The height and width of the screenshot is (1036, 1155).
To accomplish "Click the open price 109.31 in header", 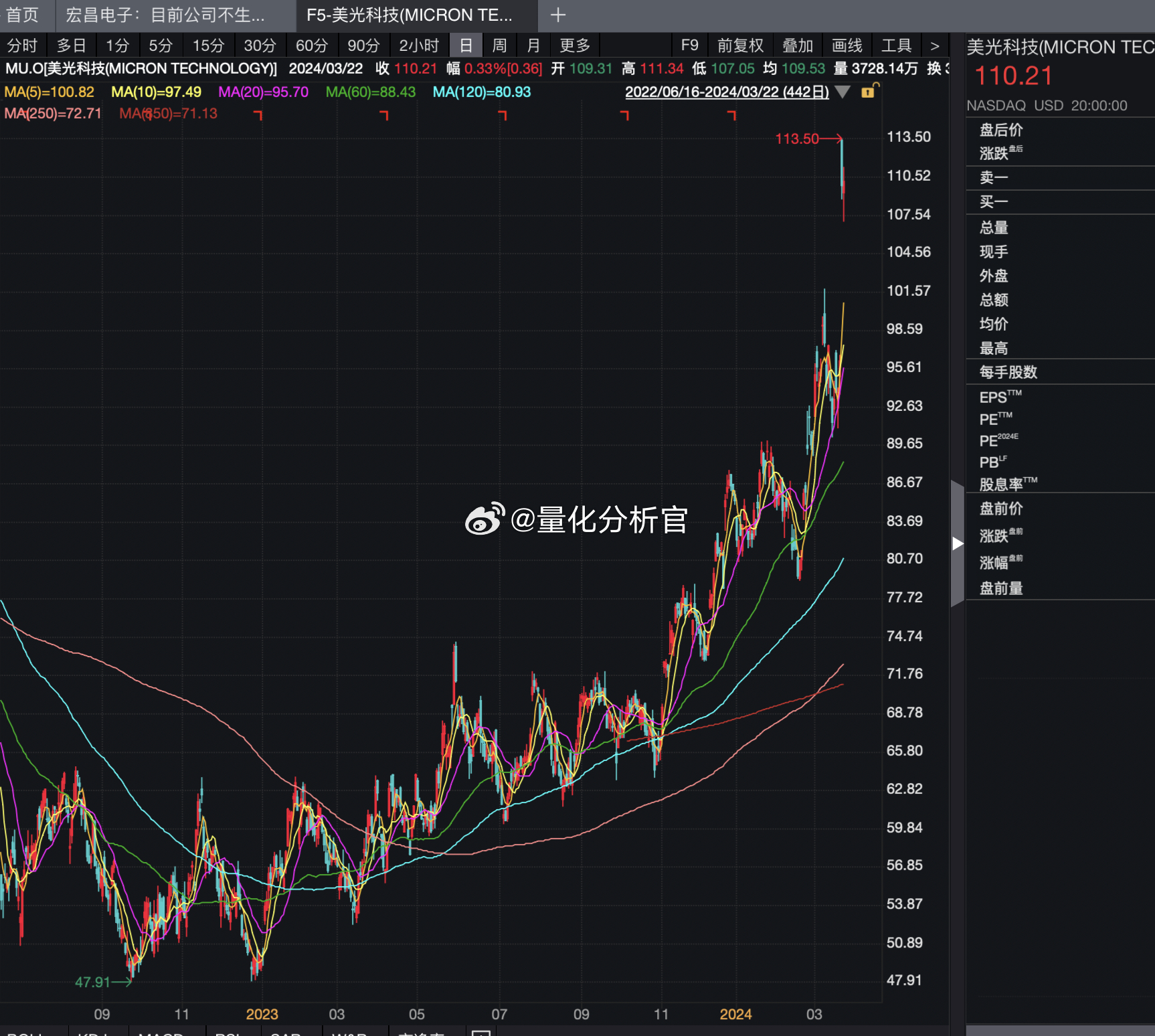I will click(x=591, y=68).
